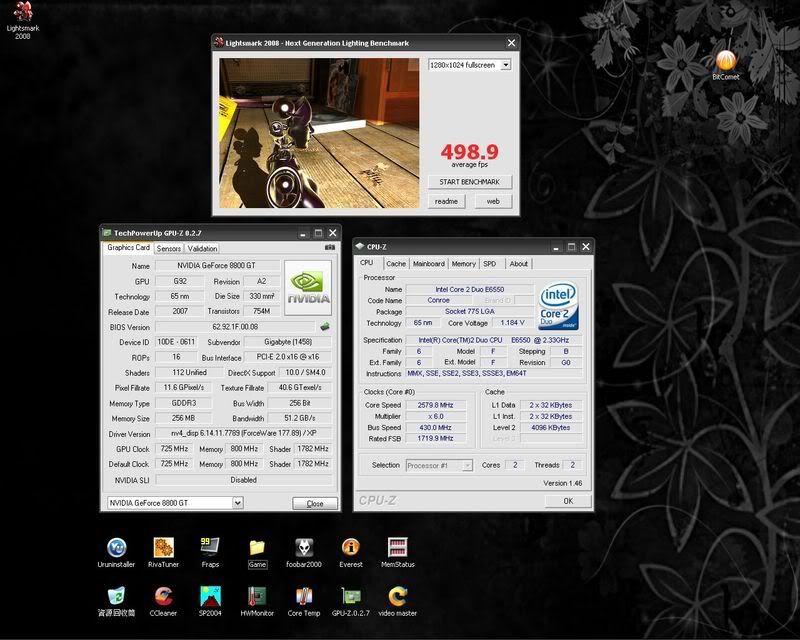This screenshot has height=640, width=800.
Task: Open the Everest desktop icon
Action: (x=350, y=548)
